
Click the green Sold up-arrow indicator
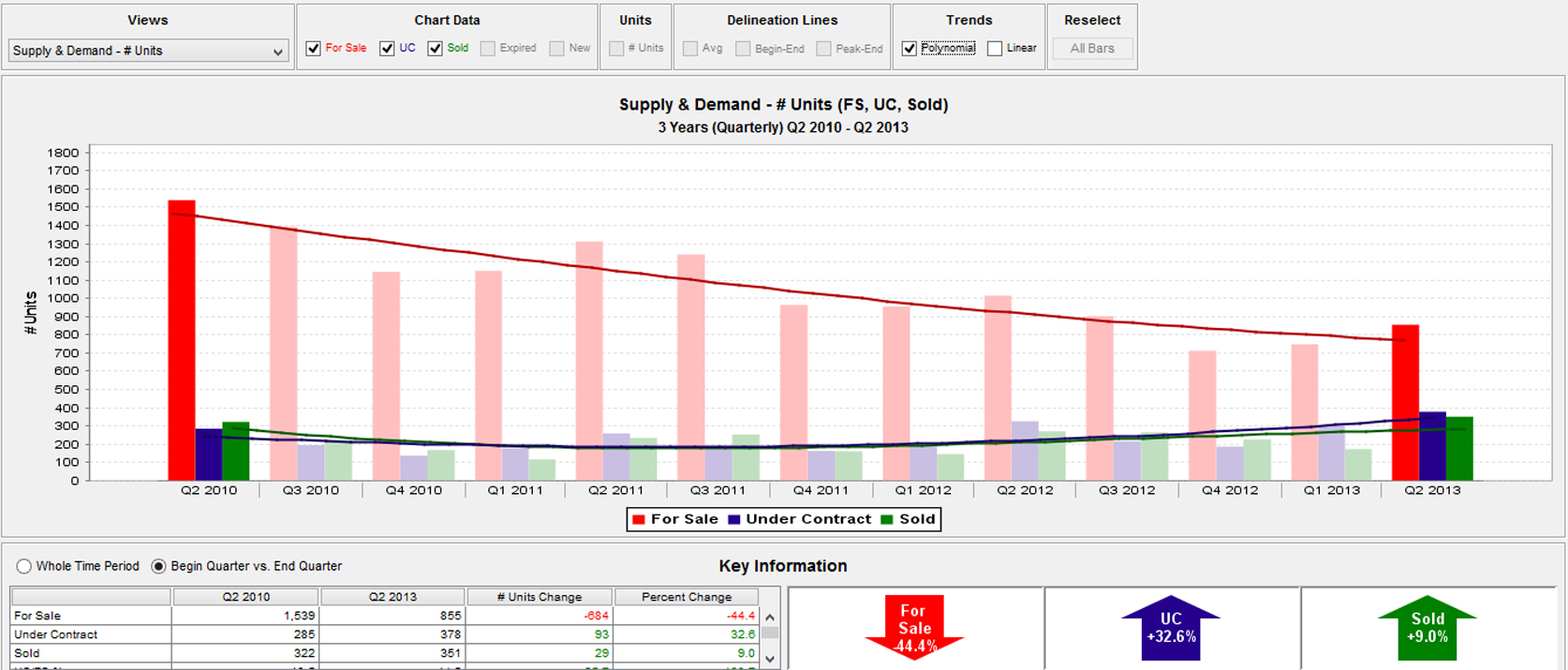pyautogui.click(x=1427, y=627)
